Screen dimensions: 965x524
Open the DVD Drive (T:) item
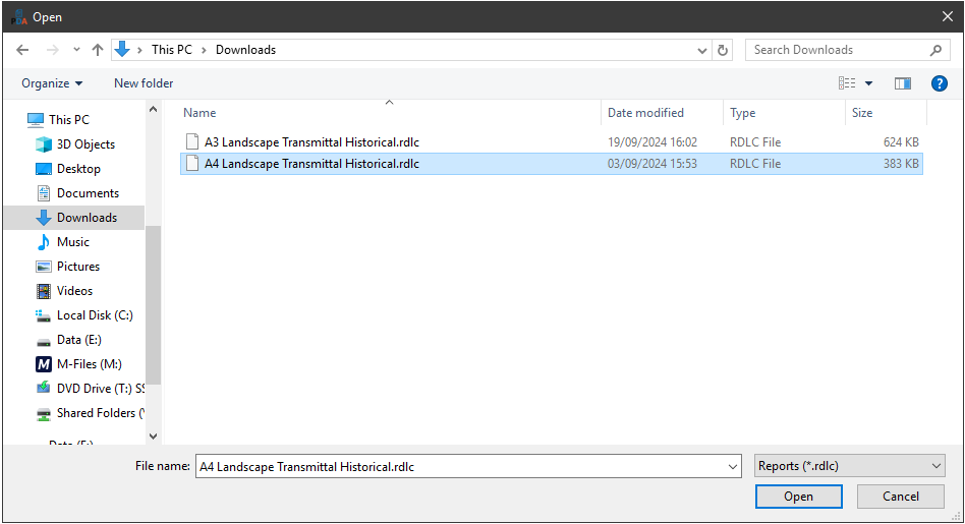coord(100,388)
